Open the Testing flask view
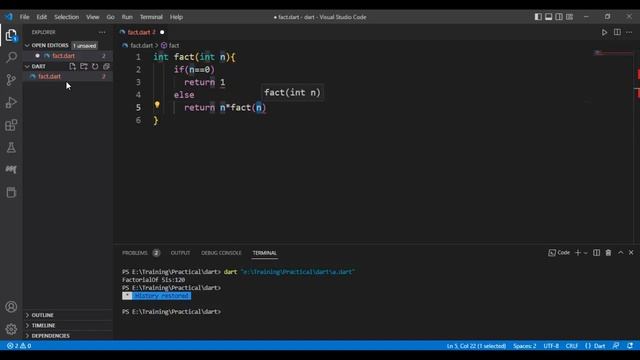640x360 pixels. [x=11, y=147]
